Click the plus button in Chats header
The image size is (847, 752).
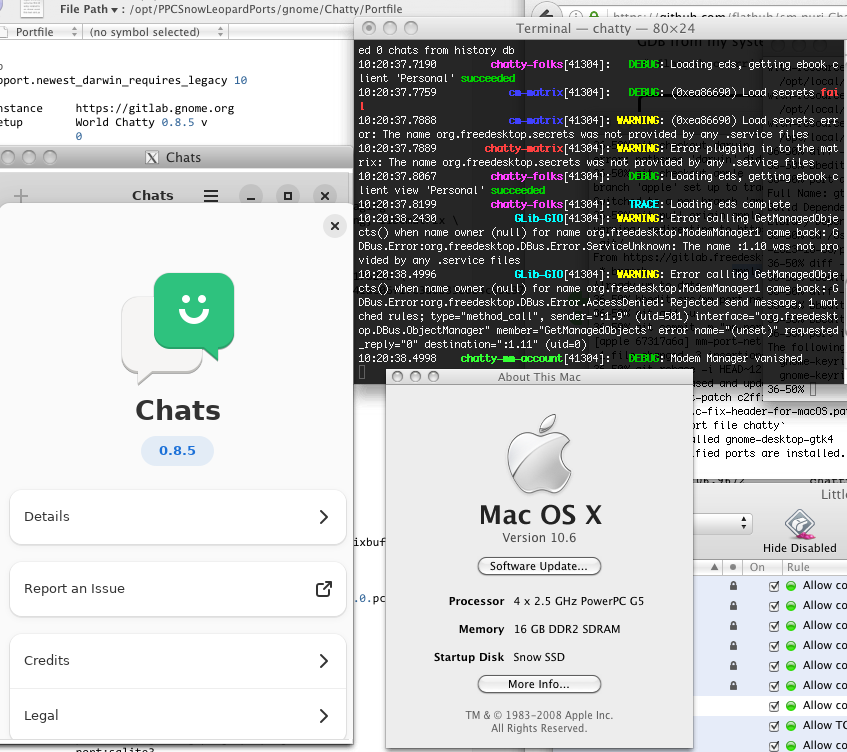pyautogui.click(x=21, y=196)
